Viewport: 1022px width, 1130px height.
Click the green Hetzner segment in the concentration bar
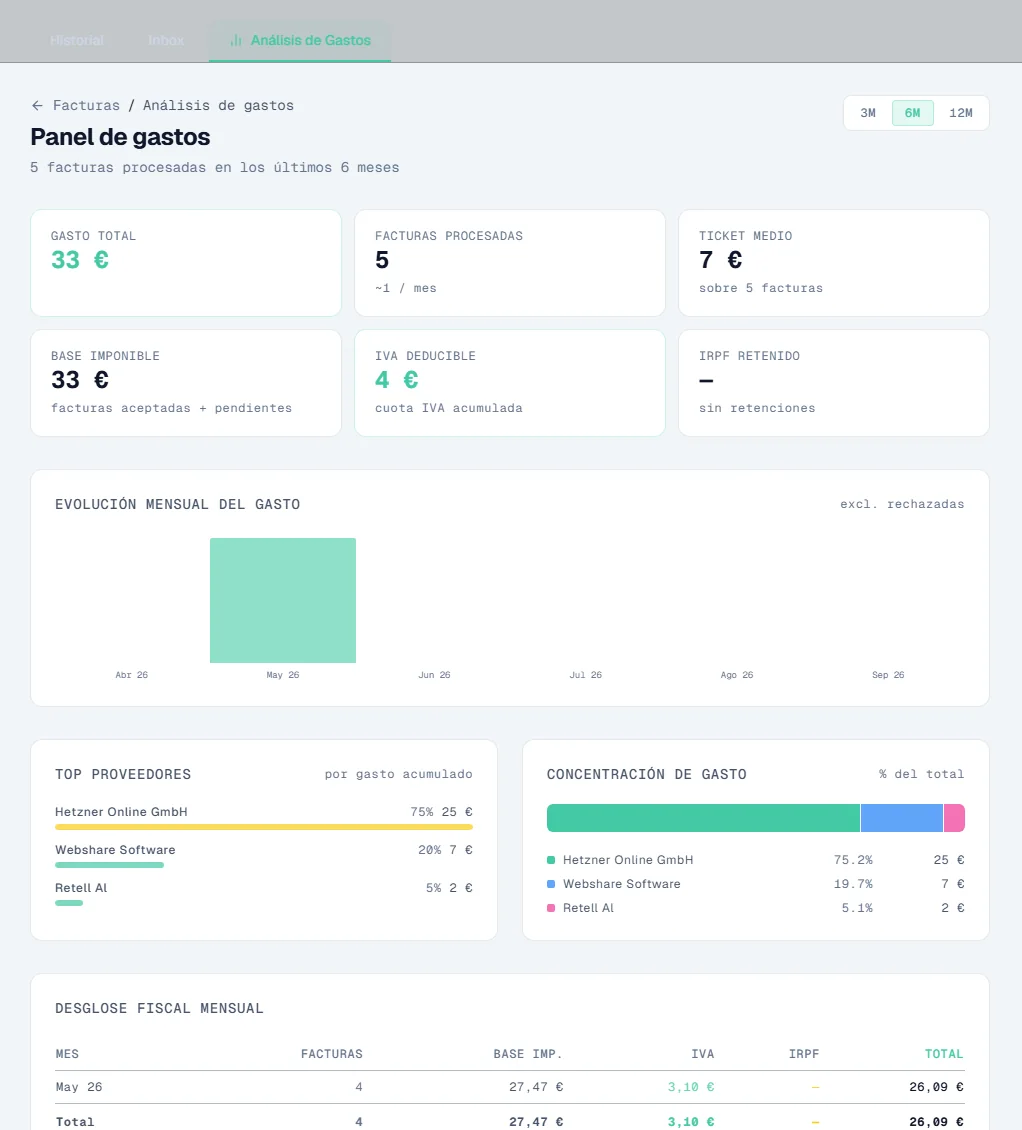[x=703, y=818]
